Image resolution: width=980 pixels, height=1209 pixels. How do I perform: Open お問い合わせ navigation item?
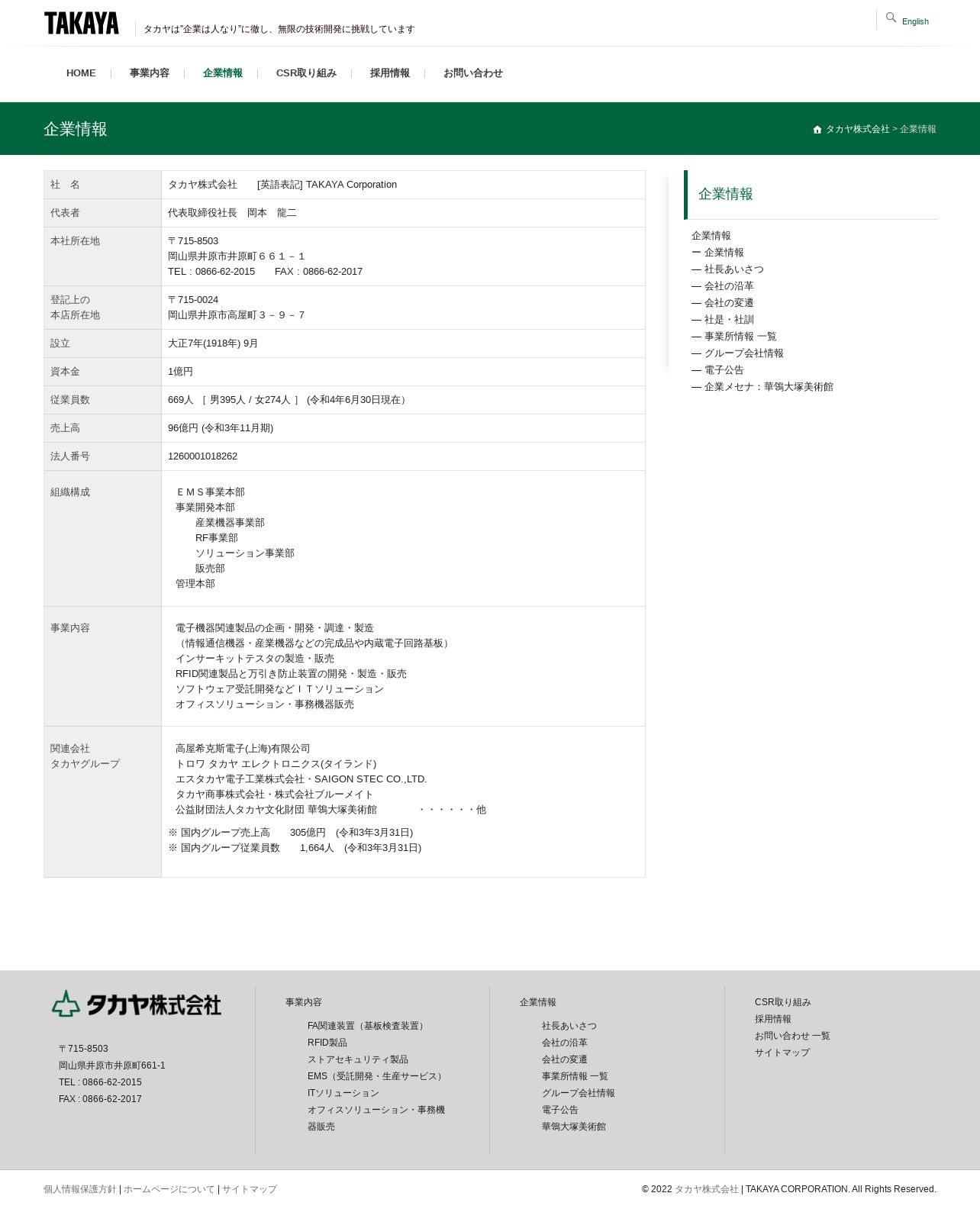pos(473,73)
